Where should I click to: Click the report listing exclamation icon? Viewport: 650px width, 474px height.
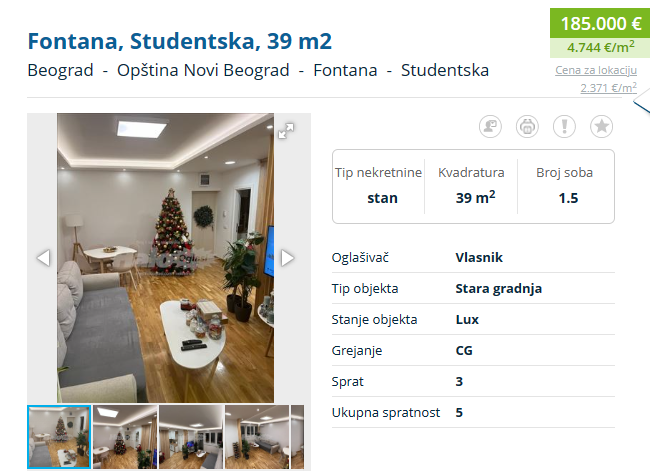click(564, 126)
